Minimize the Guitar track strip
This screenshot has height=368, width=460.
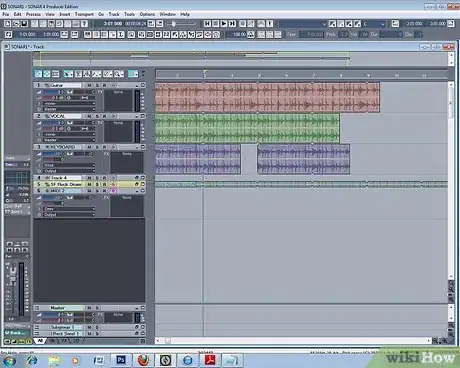[137, 85]
